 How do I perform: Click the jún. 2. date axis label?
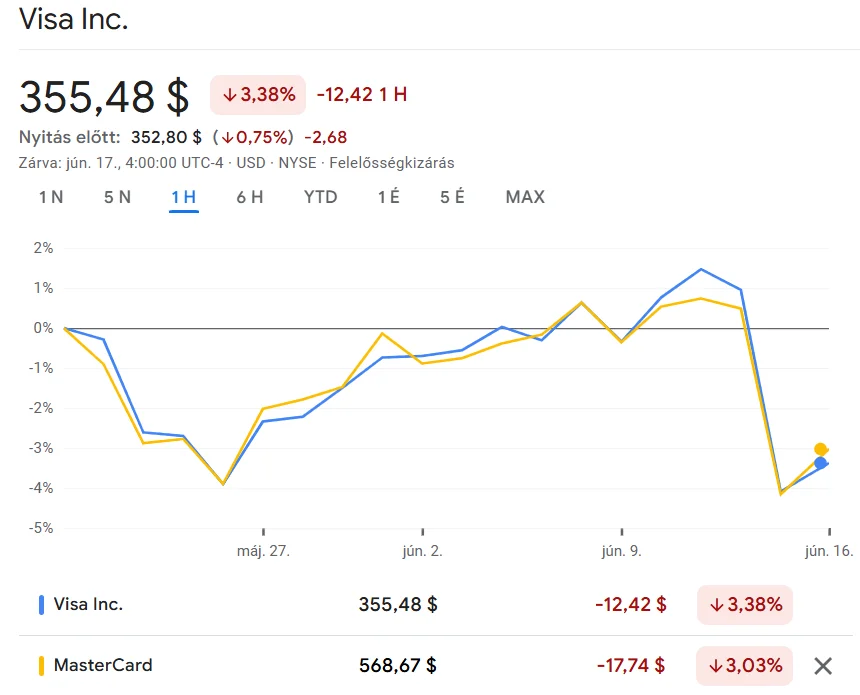(422, 551)
